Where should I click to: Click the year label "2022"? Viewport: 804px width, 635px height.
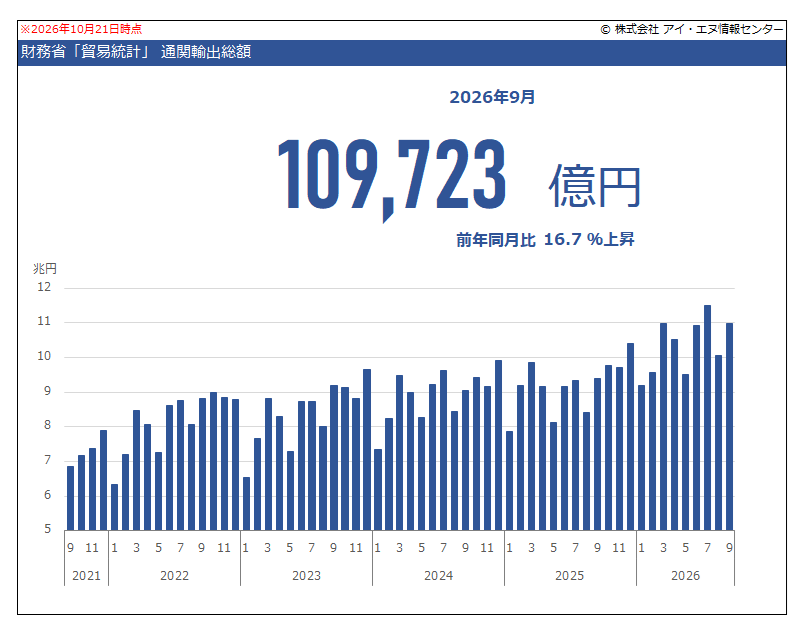click(x=174, y=576)
